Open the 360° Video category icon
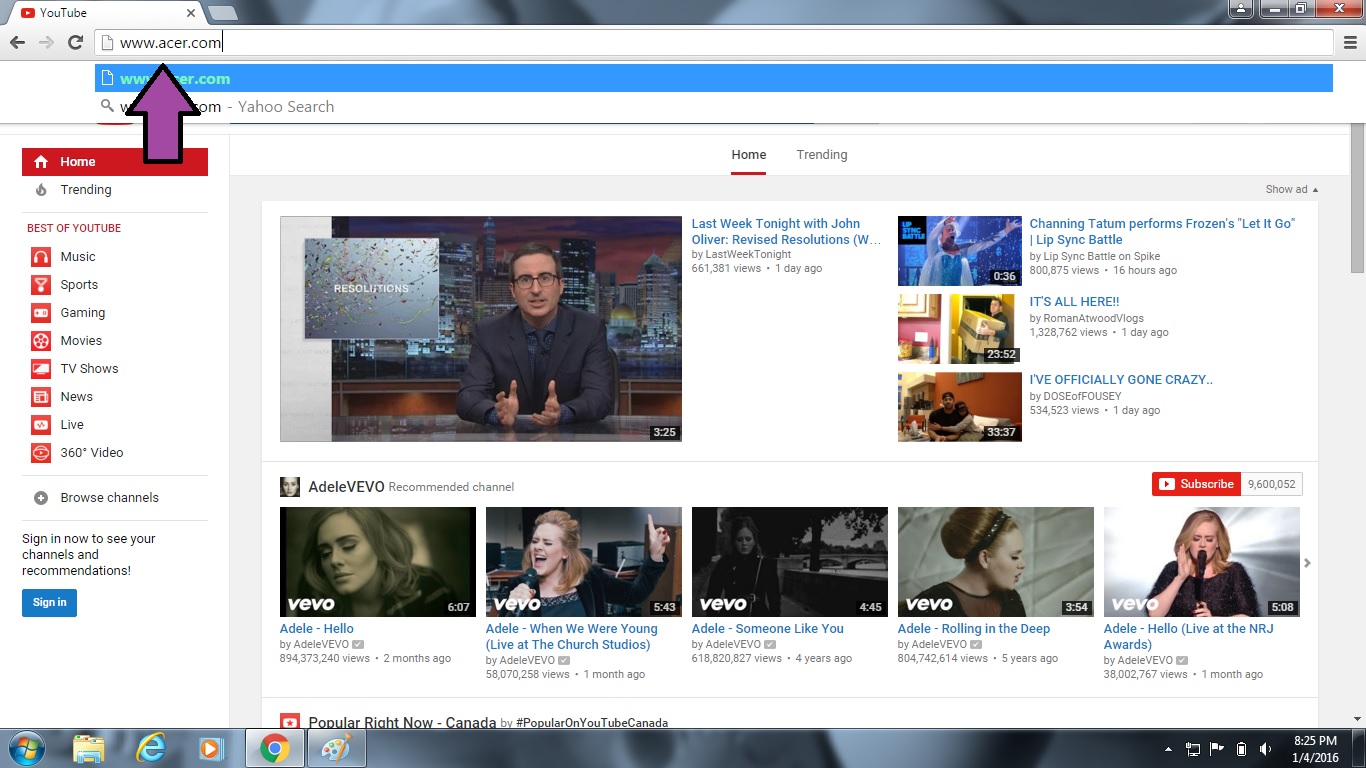Image resolution: width=1366 pixels, height=768 pixels. 41,453
